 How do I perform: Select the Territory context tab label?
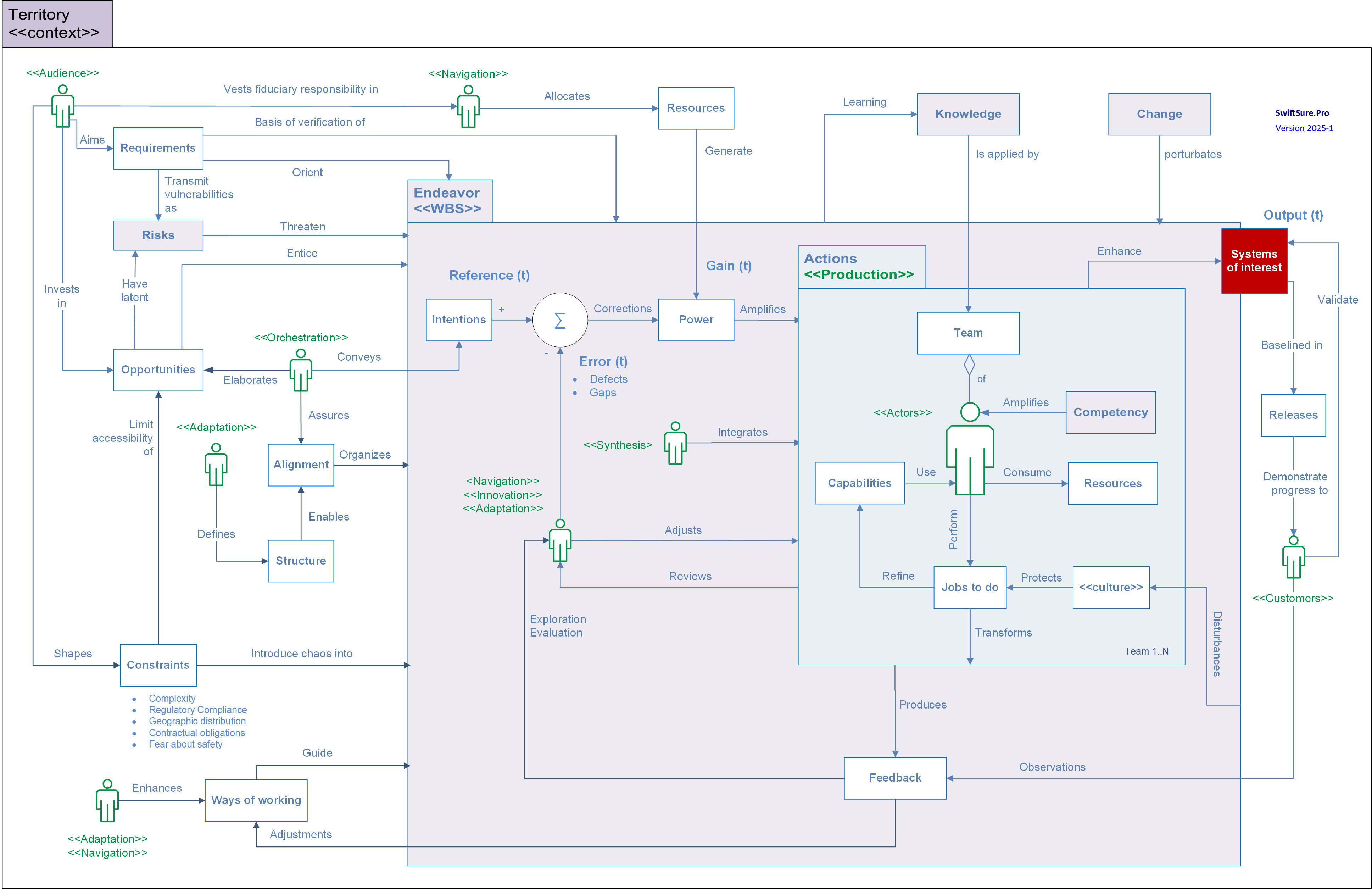(56, 24)
